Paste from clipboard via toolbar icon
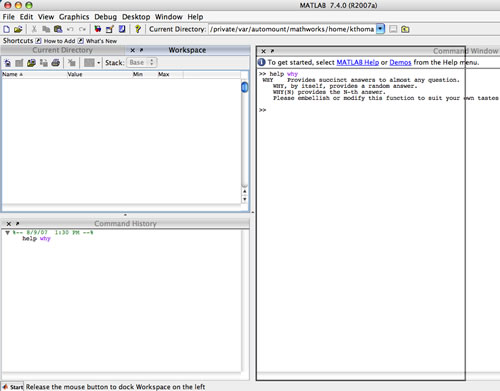The width and height of the screenshot is (500, 391). tap(58, 29)
